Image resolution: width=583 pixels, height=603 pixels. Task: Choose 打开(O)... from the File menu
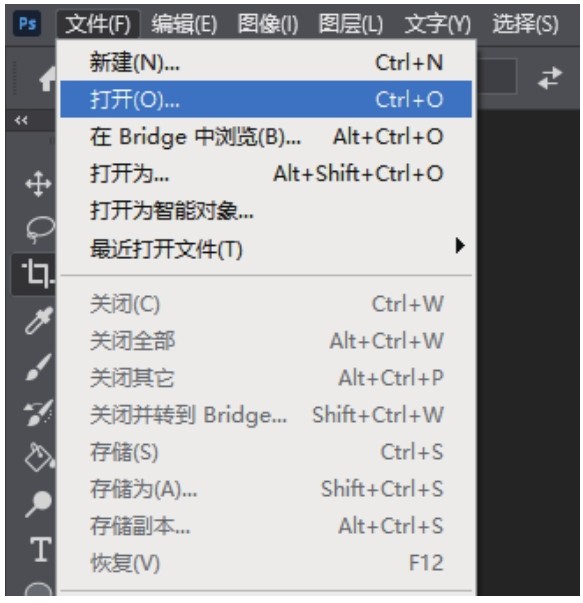[266, 99]
